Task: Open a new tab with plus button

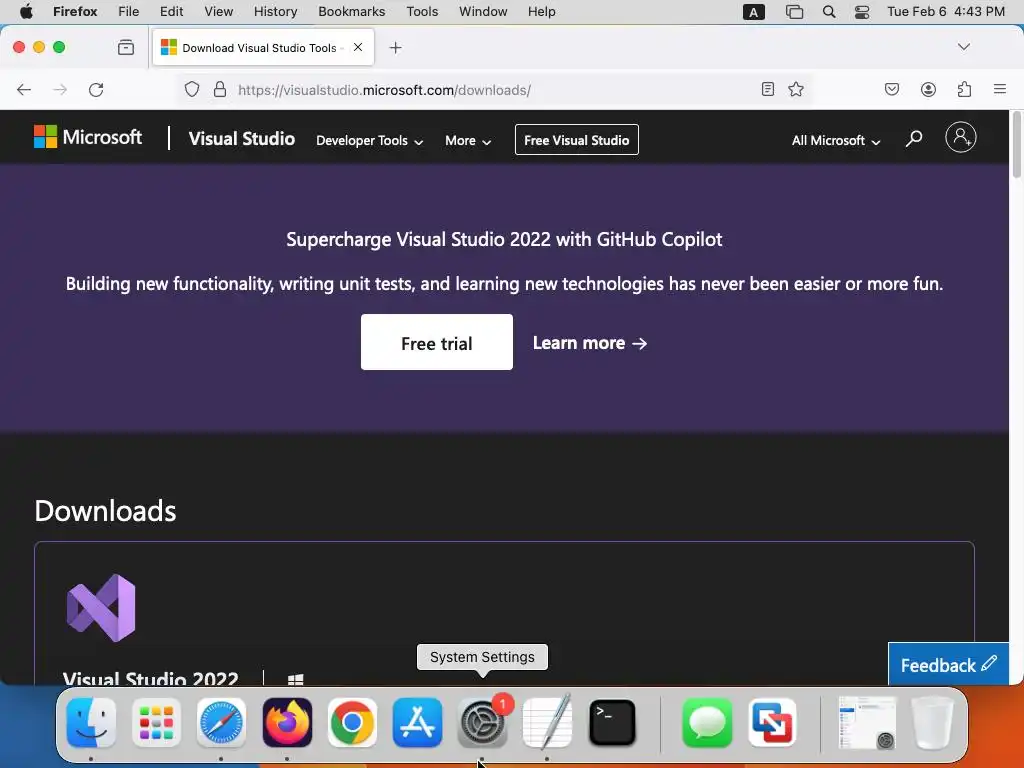Action: (x=395, y=48)
